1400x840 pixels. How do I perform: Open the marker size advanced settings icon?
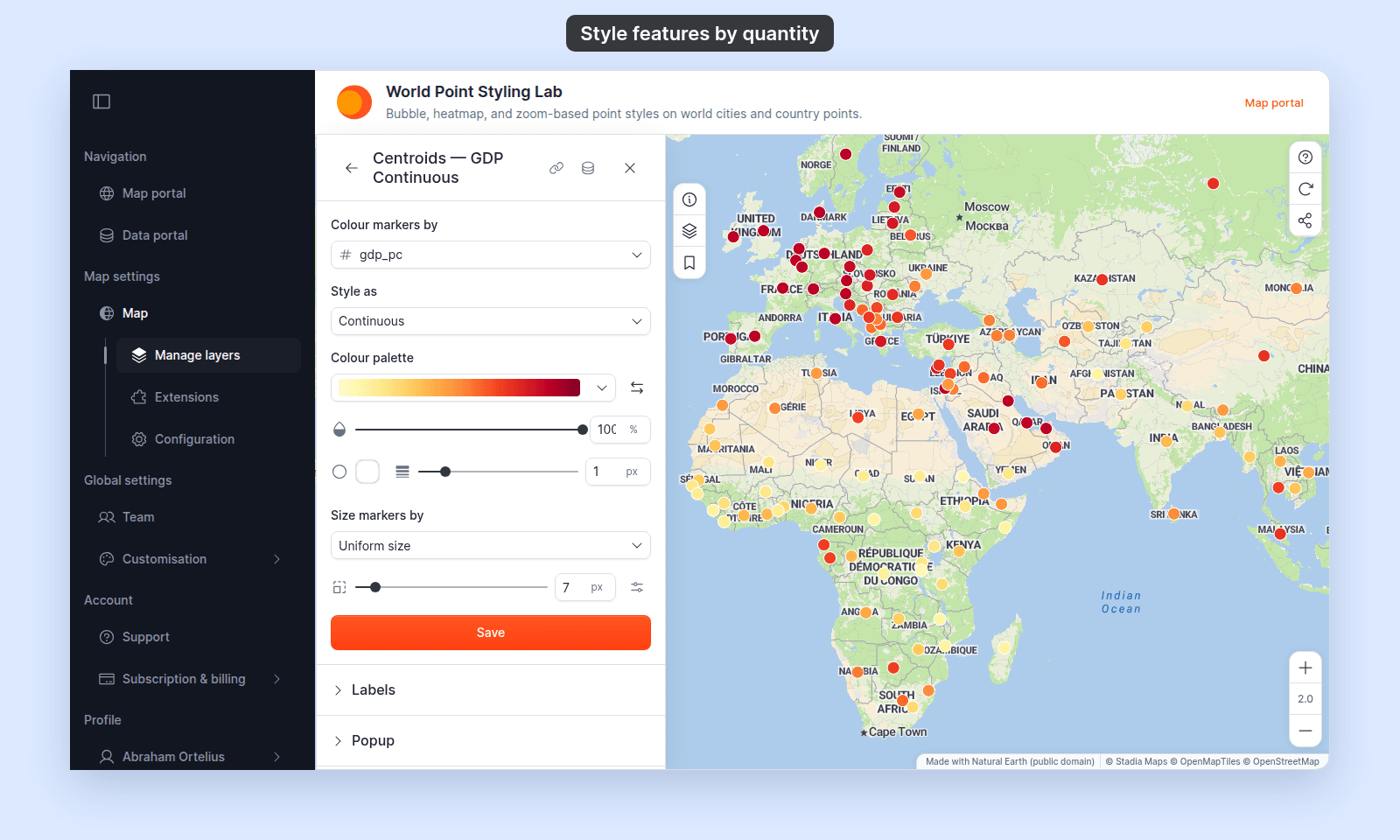(637, 587)
